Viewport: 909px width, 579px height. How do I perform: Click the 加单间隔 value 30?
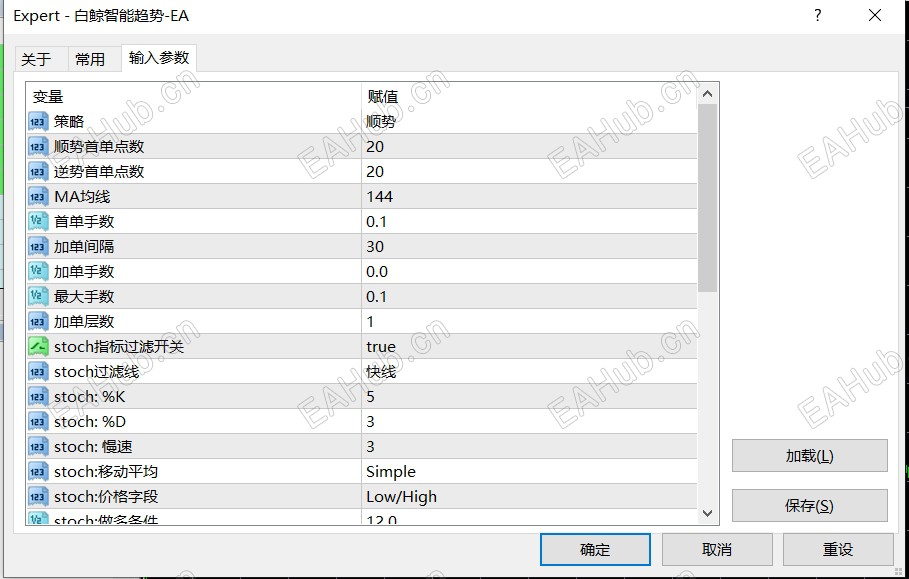pyautogui.click(x=375, y=246)
